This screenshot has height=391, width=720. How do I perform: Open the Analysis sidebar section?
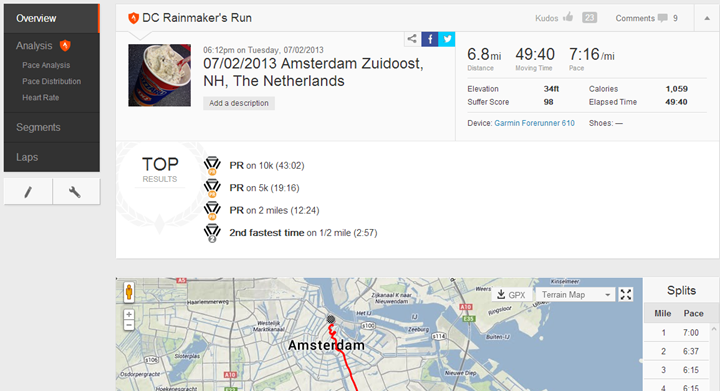34,45
